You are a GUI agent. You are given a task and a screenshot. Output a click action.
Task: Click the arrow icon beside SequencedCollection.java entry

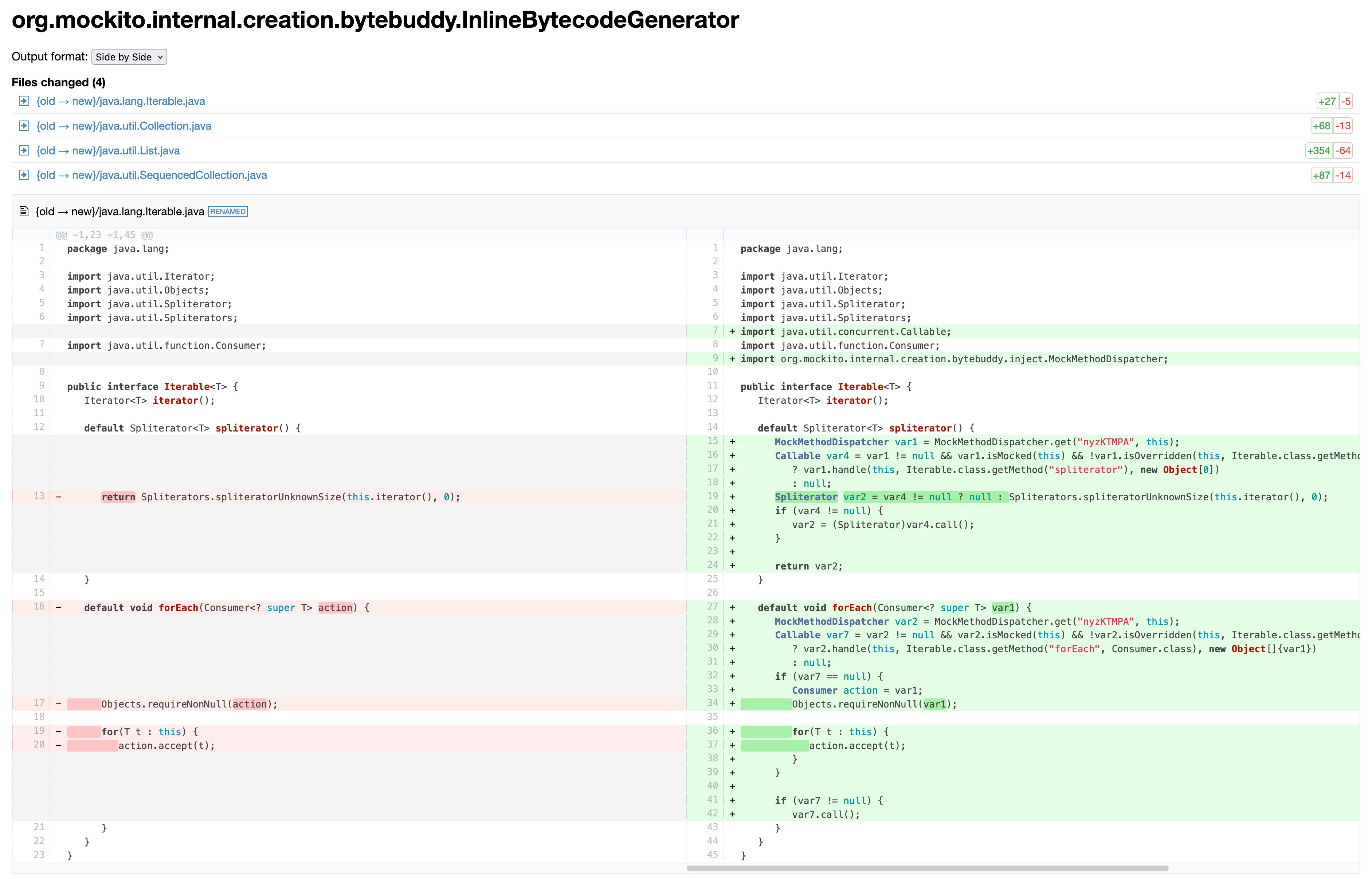click(x=23, y=175)
